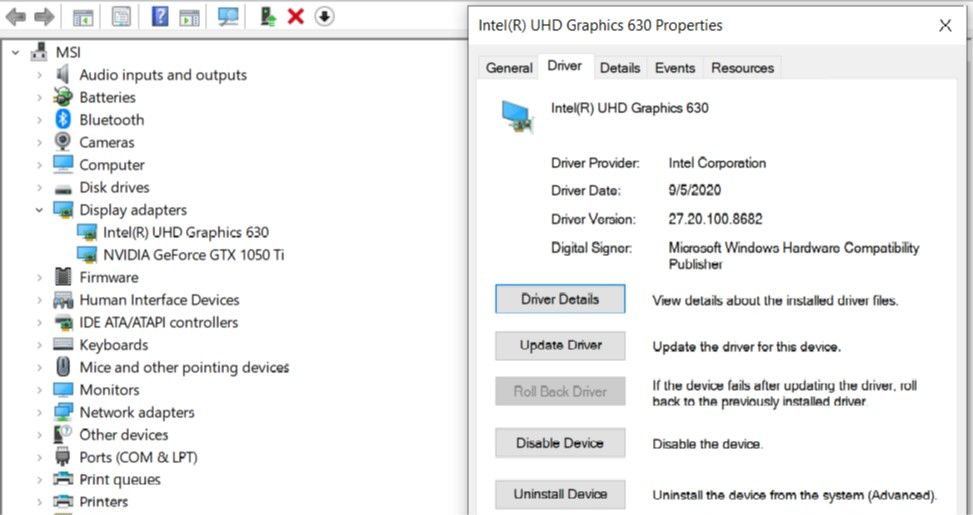Click the NVIDIA GeForce GTX 1050 Ti icon
The height and width of the screenshot is (515, 973).
pos(87,254)
